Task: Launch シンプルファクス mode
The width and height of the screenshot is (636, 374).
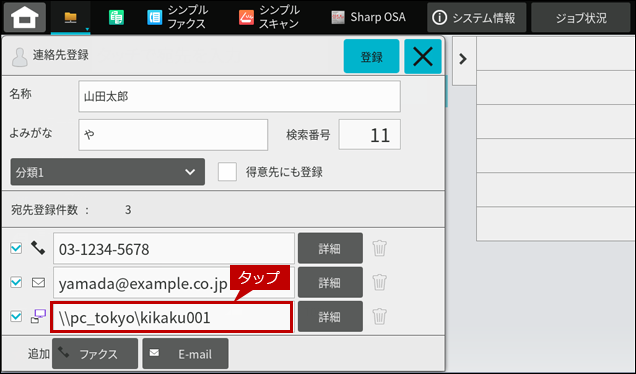Action: click(x=177, y=17)
